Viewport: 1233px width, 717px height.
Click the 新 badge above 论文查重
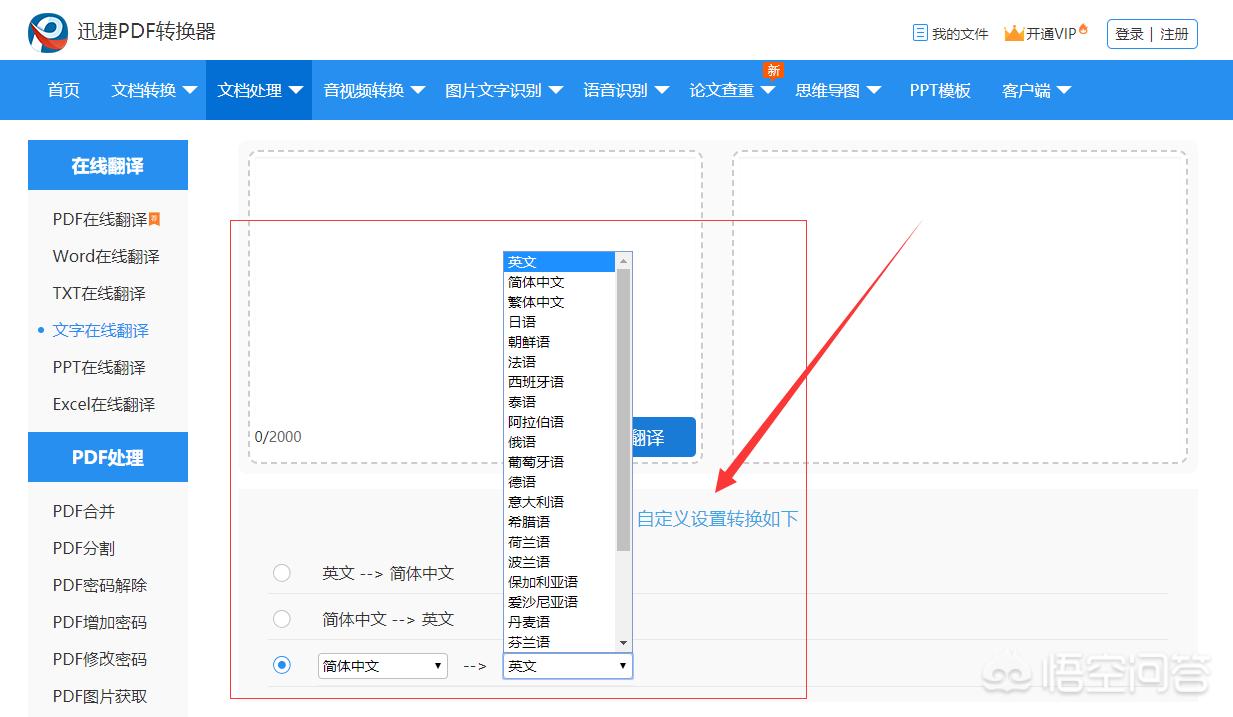(x=773, y=70)
